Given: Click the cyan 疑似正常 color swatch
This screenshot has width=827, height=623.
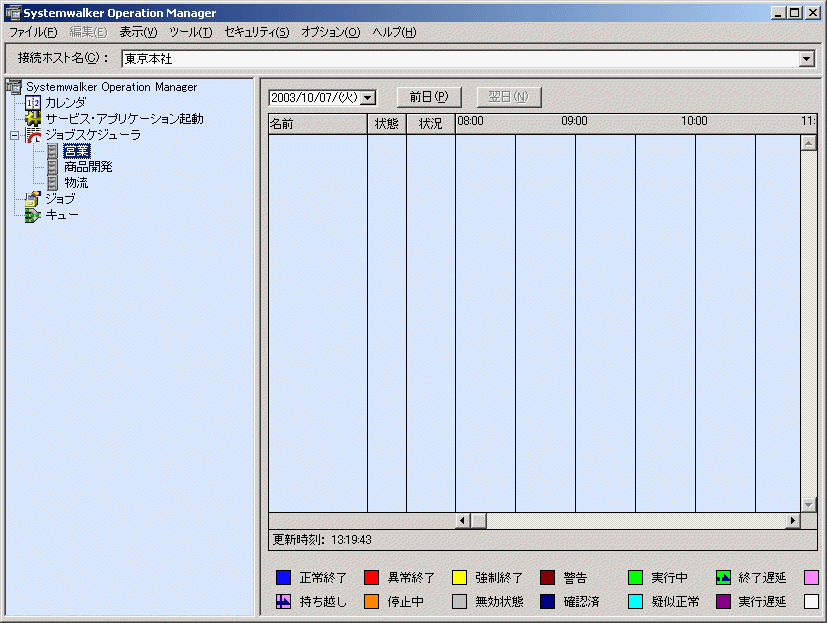Looking at the screenshot, I should pyautogui.click(x=636, y=601).
